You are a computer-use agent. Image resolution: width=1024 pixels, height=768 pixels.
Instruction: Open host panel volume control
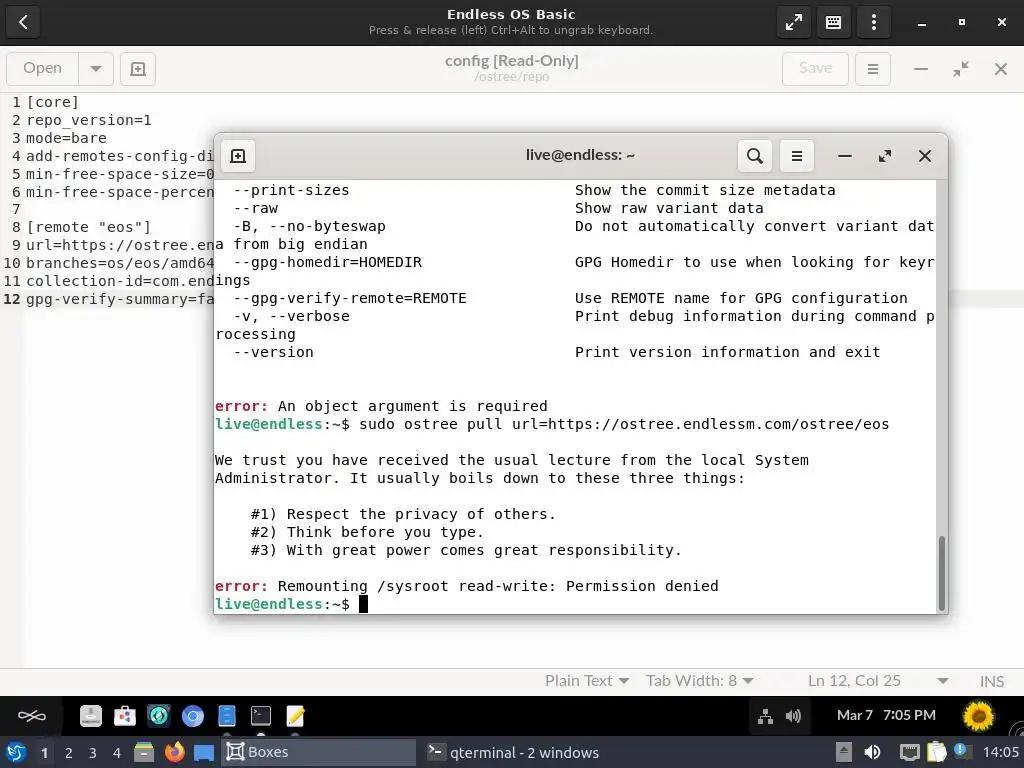tap(872, 752)
